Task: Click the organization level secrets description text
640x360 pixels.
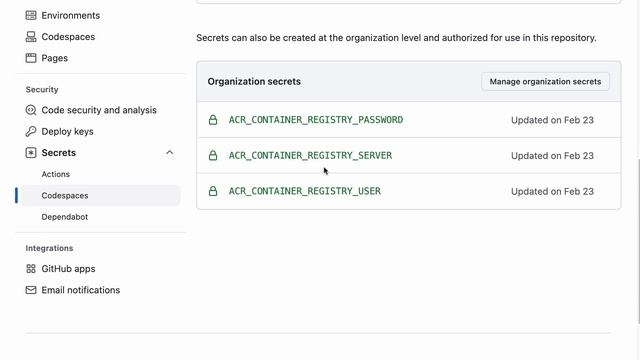Action: tap(396, 38)
